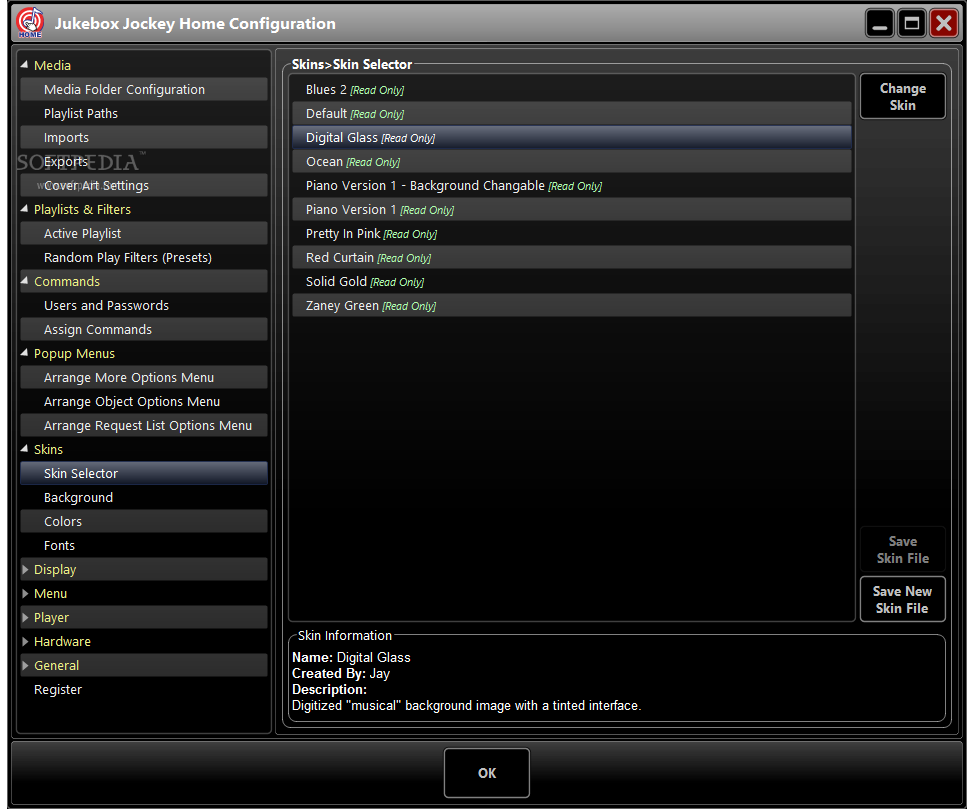This screenshot has width=967, height=809.
Task: Open the Colors skin settings
Action: coord(144,522)
